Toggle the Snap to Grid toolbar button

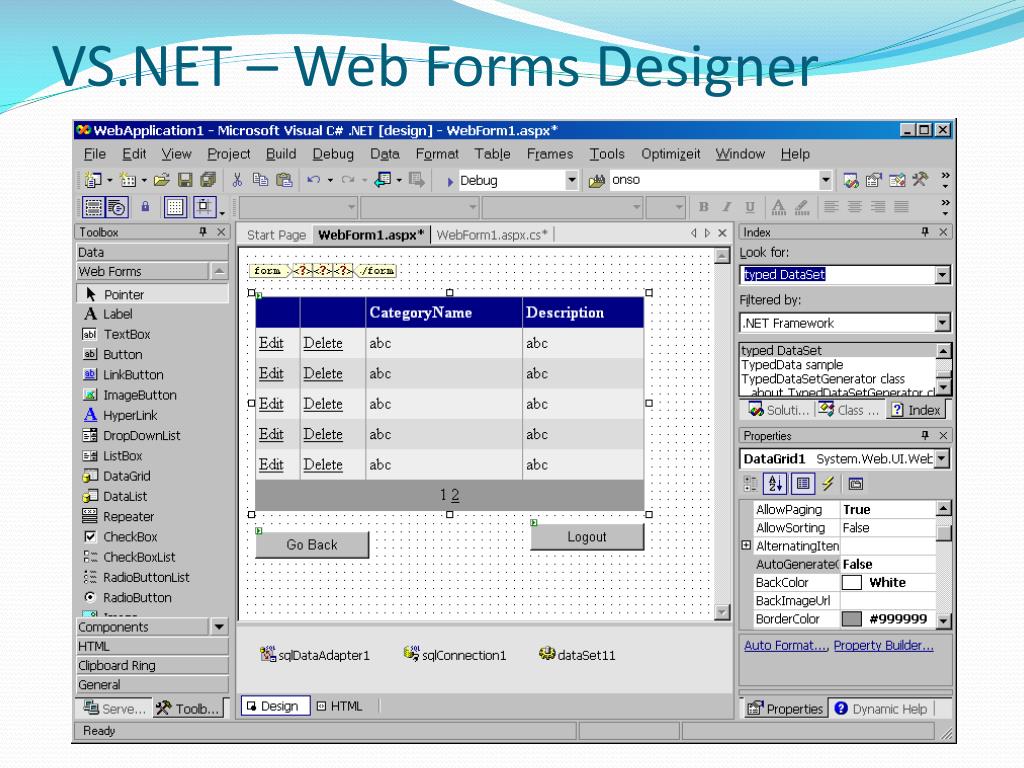[x=205, y=207]
